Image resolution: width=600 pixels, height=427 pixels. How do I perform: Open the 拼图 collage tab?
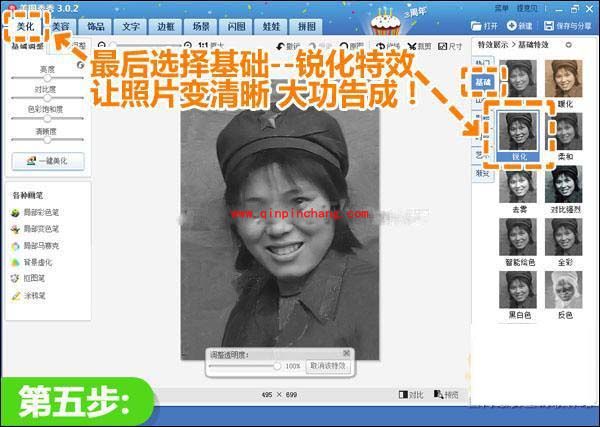pyautogui.click(x=307, y=26)
